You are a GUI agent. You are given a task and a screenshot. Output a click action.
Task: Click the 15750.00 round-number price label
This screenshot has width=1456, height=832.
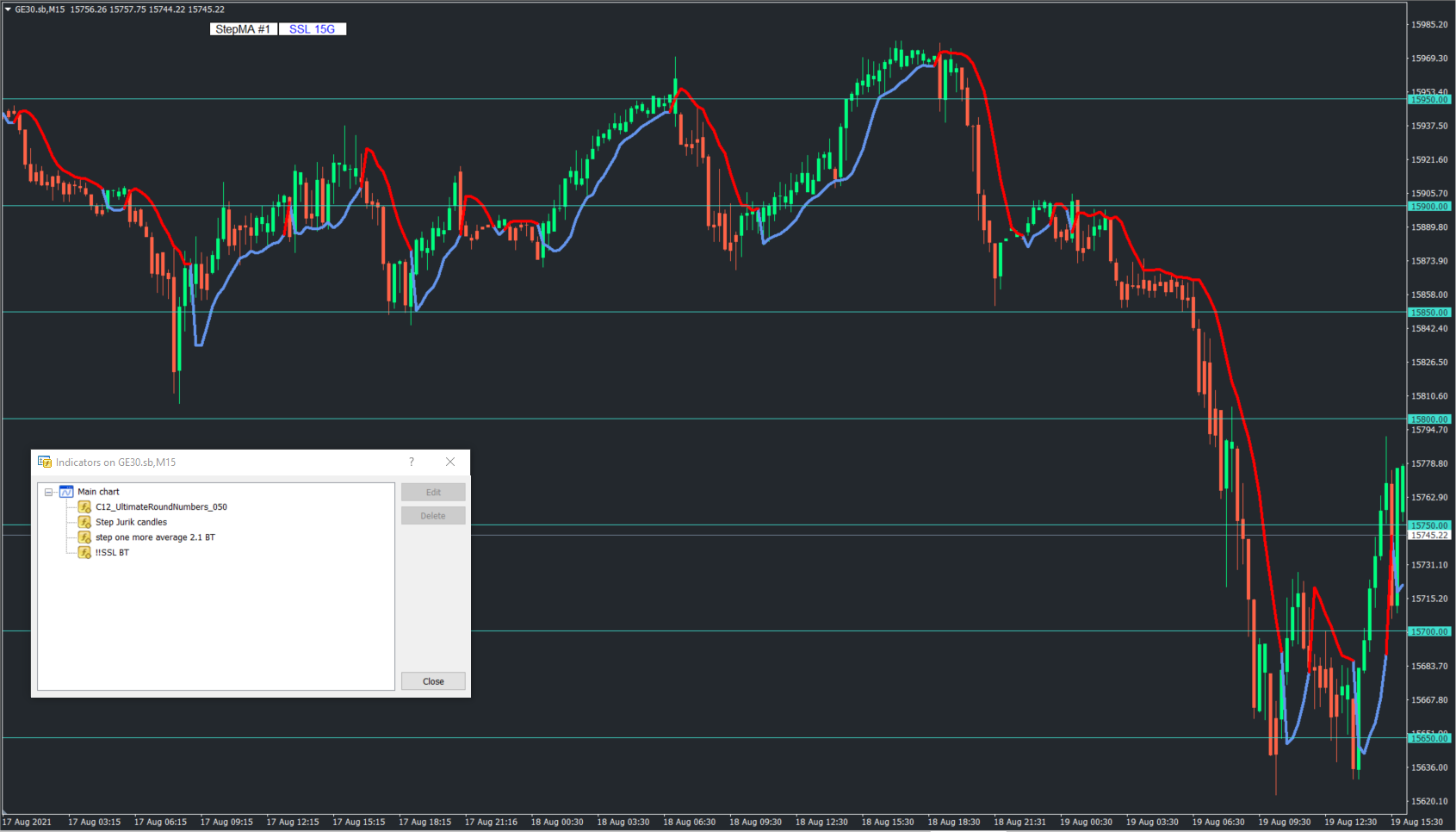click(1429, 525)
